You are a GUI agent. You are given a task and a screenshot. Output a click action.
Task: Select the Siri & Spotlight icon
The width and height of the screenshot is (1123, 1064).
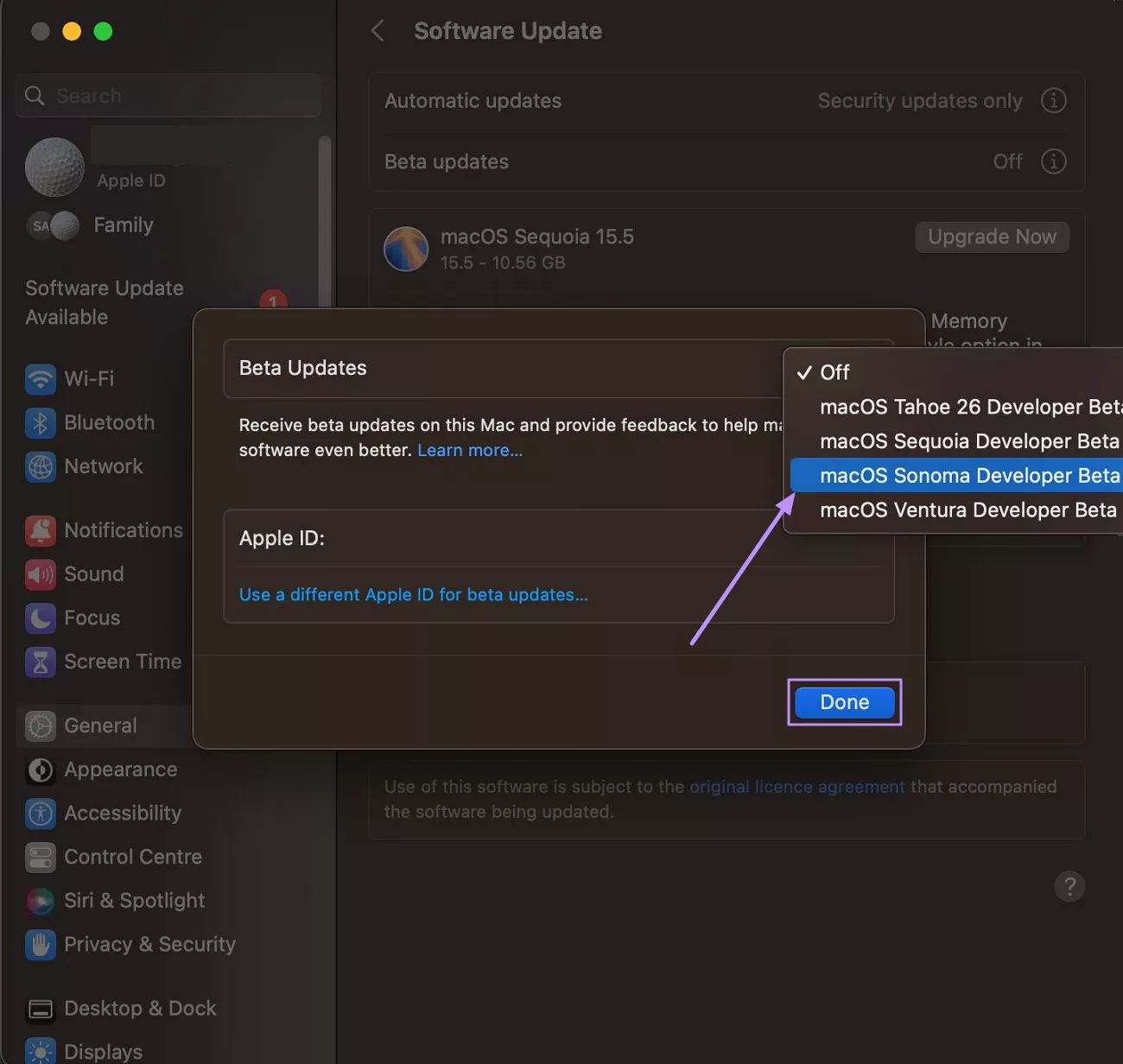pyautogui.click(x=40, y=901)
